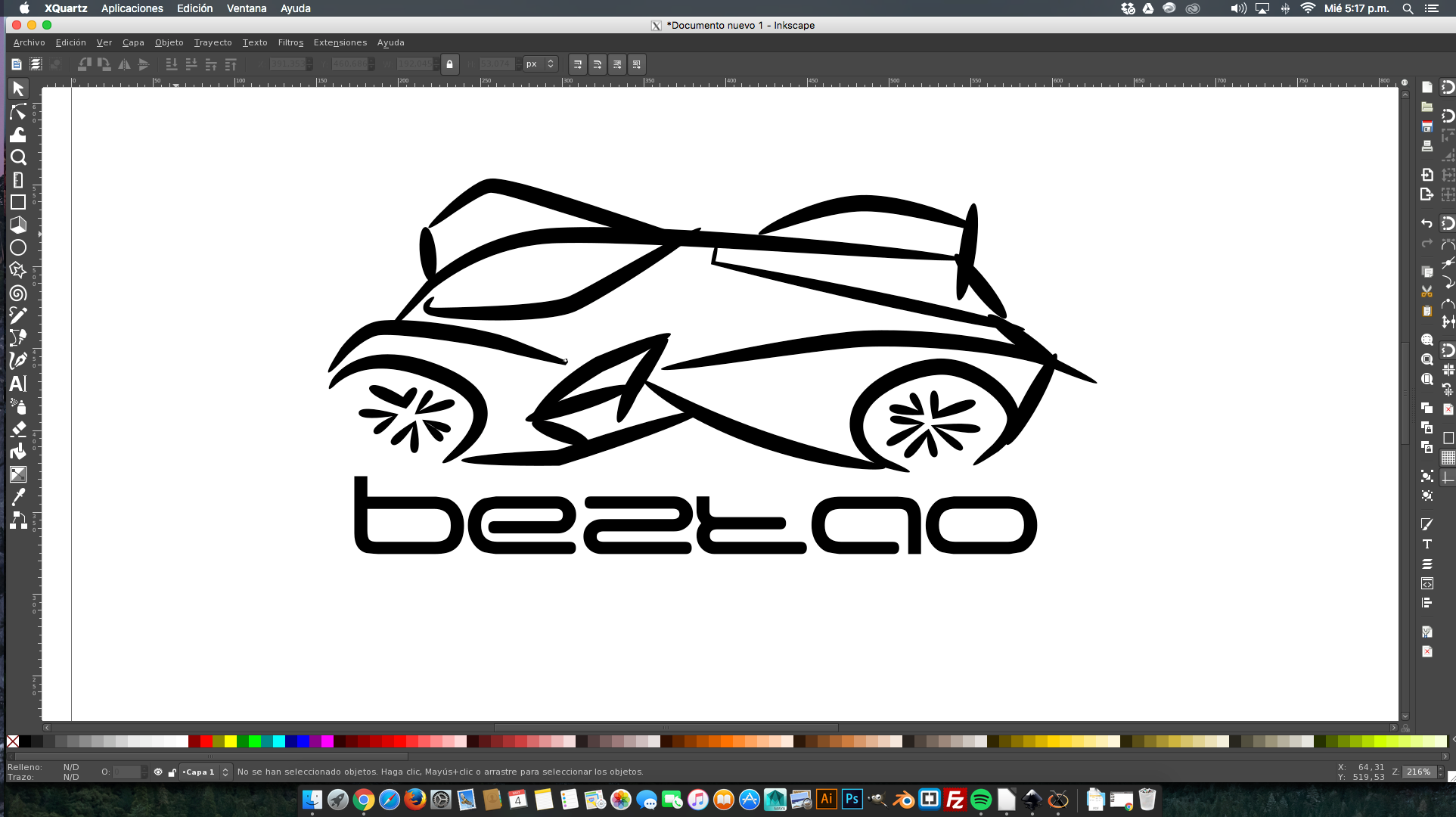The height and width of the screenshot is (817, 1456).
Task: Flip the selection horizontally
Action: point(125,64)
